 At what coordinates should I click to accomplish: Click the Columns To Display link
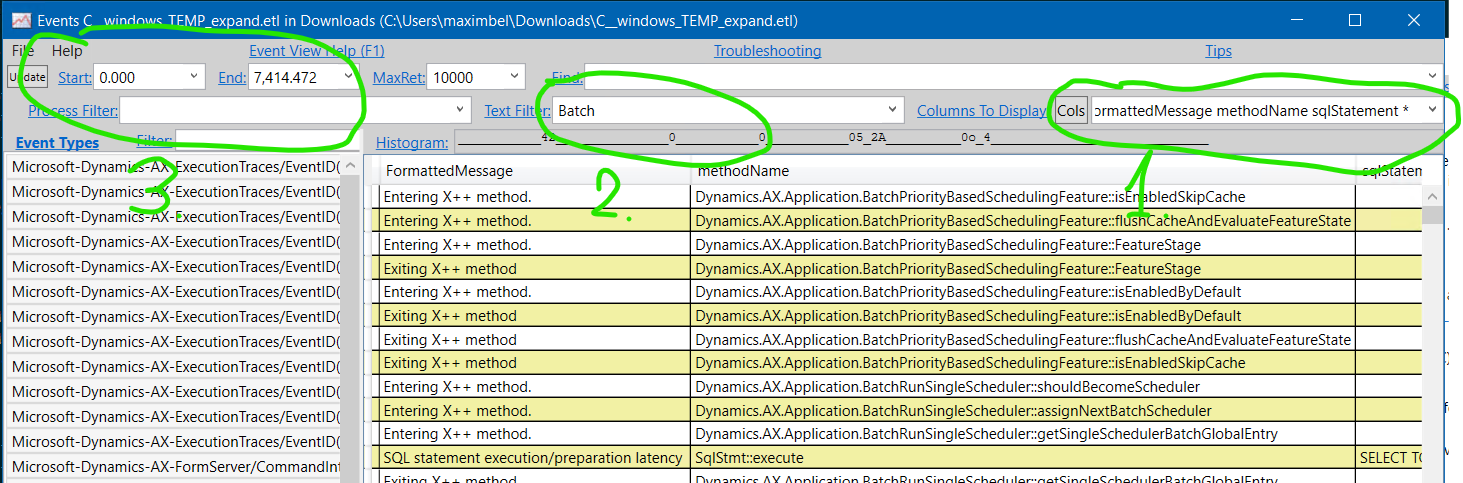(x=981, y=111)
